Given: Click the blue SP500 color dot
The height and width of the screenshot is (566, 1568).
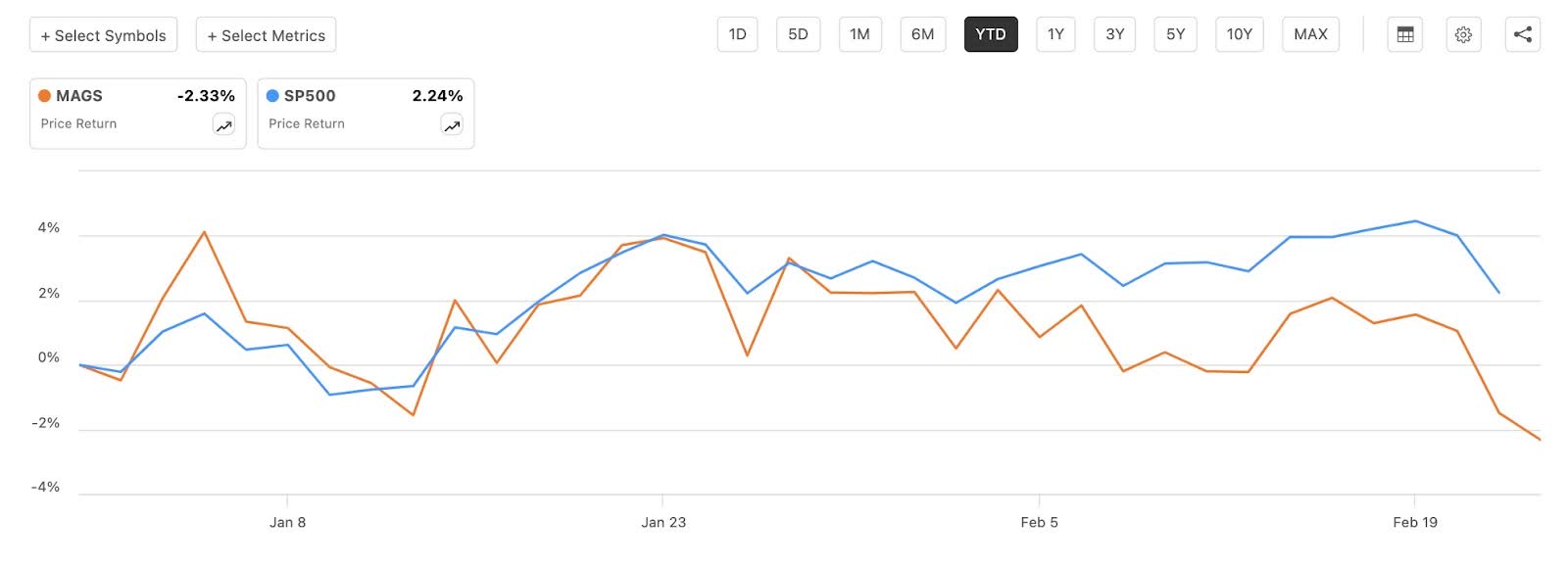Looking at the screenshot, I should 270,95.
